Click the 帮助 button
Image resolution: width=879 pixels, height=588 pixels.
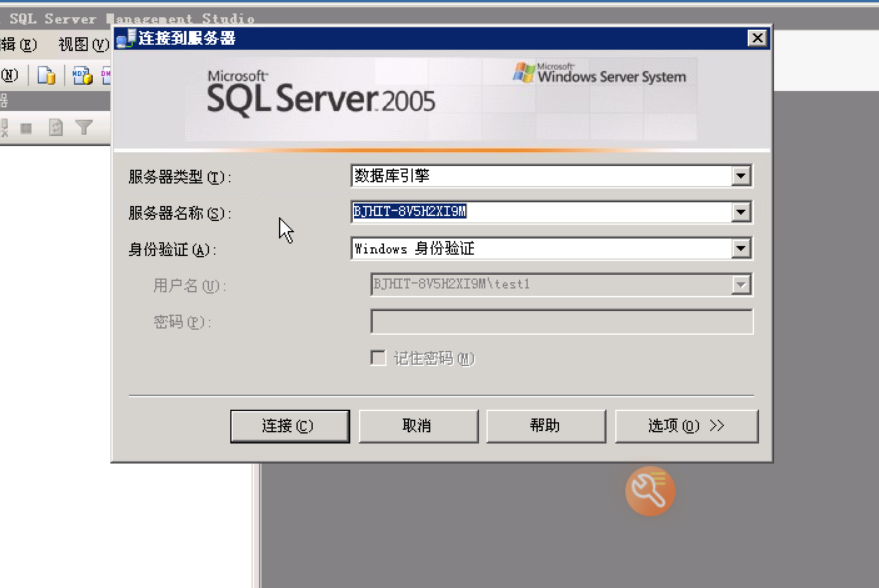546,426
